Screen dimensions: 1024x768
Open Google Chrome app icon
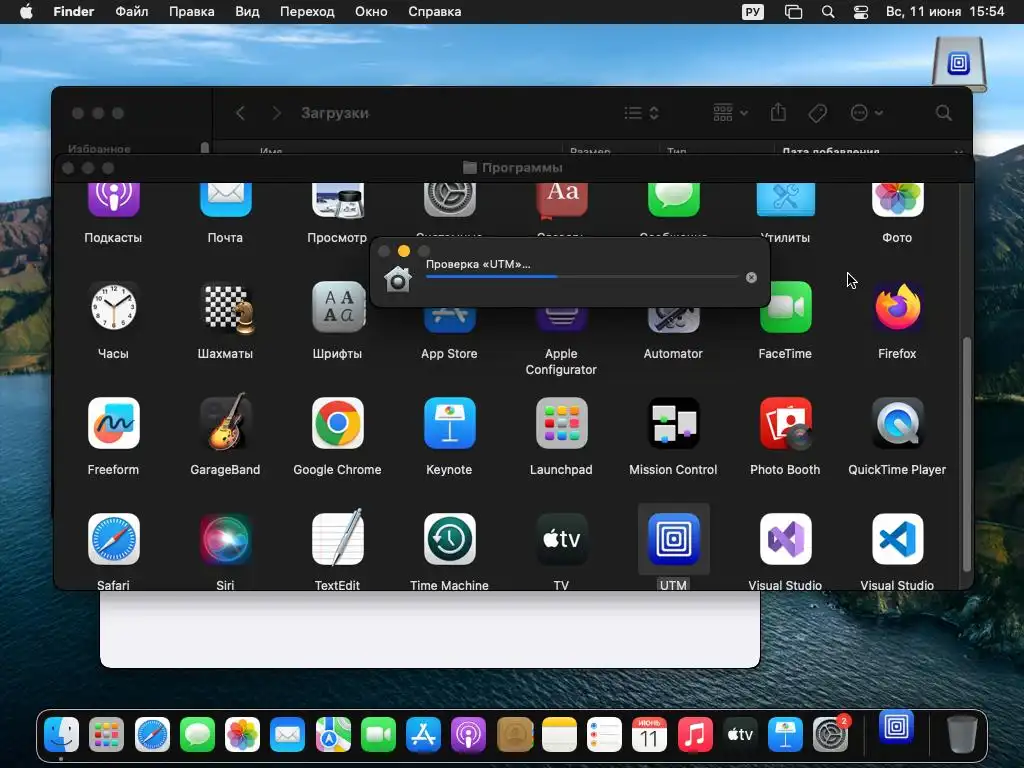337,423
